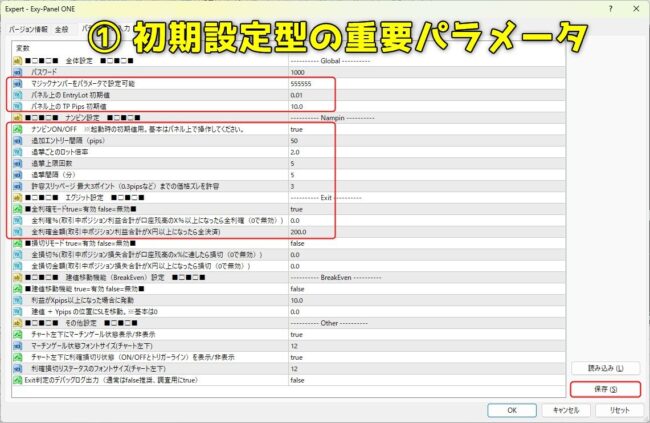Click the icon beside the マジックナンバー parameter row
The width and height of the screenshot is (650, 423).
click(x=20, y=84)
